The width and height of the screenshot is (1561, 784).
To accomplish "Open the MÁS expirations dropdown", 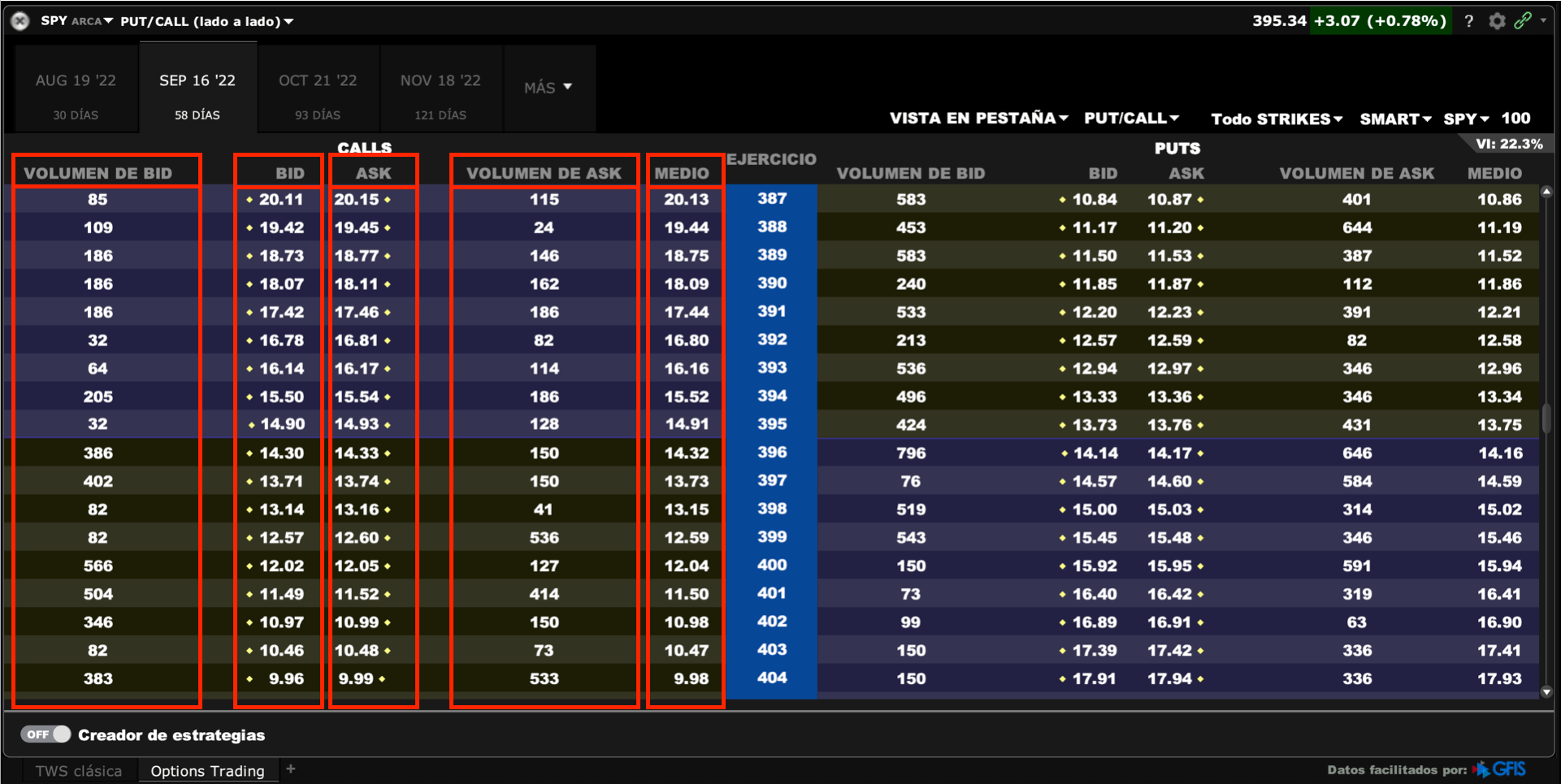I will pyautogui.click(x=549, y=88).
